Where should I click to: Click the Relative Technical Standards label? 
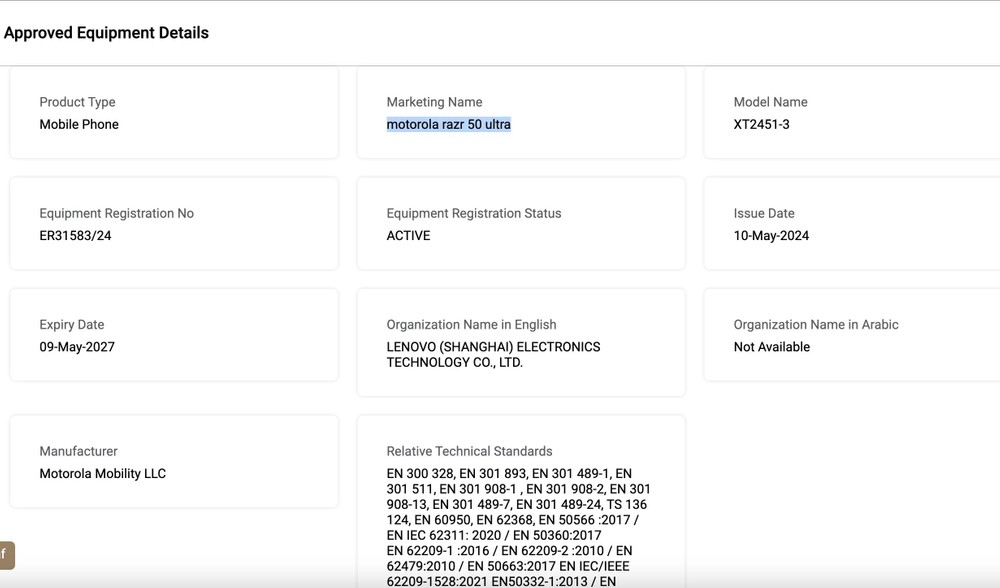[469, 451]
